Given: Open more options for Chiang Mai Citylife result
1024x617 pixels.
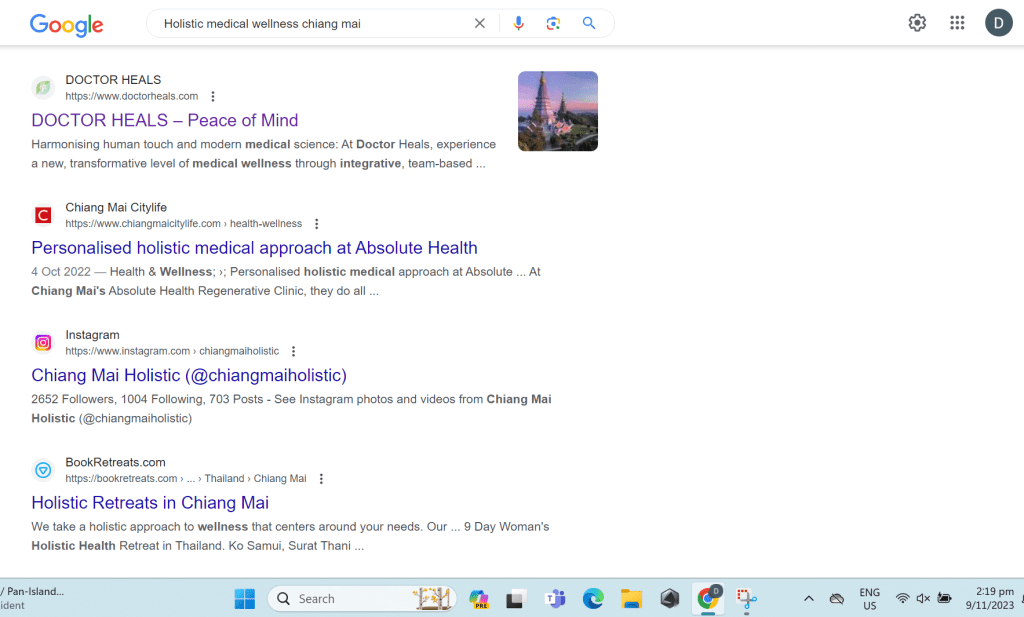Looking at the screenshot, I should [317, 224].
